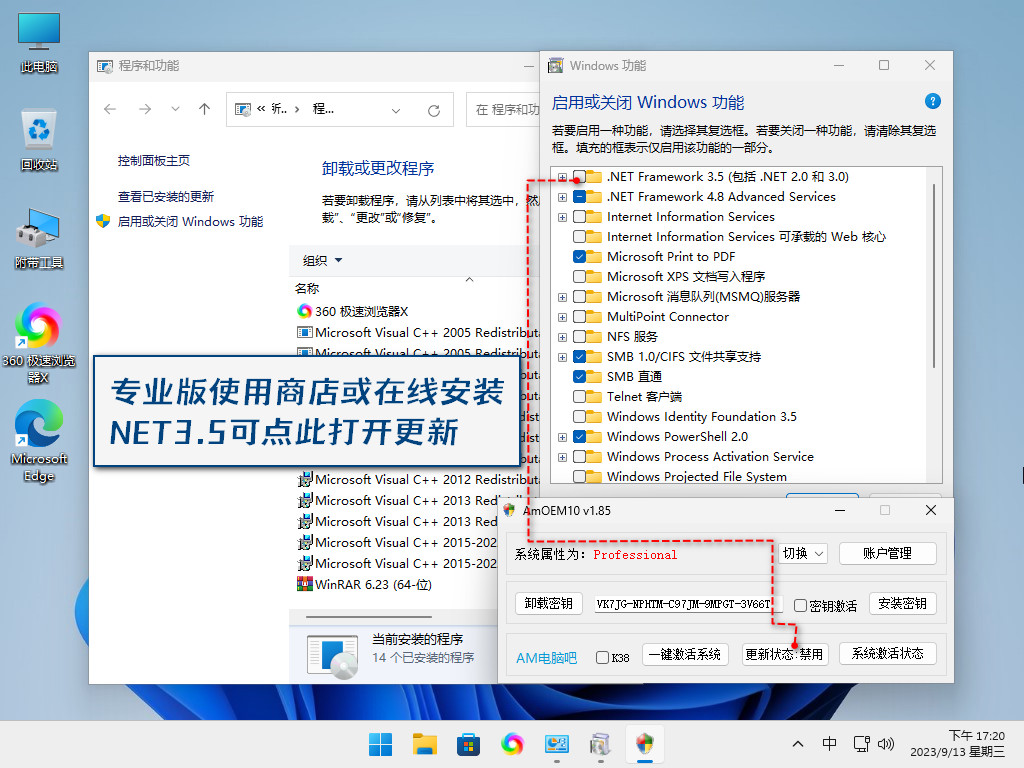Screen dimensions: 1024x768
Task: Open the 此电脑 desktop icon
Action: 39,42
